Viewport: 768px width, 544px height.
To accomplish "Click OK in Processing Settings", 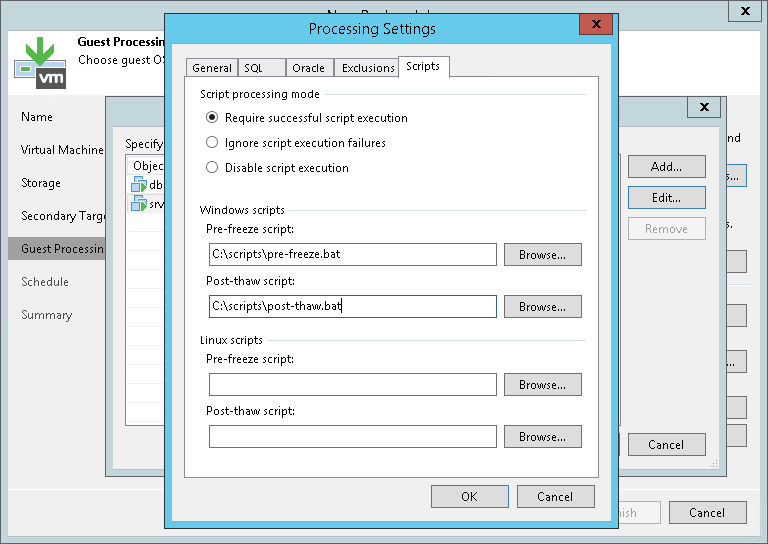I will click(469, 497).
